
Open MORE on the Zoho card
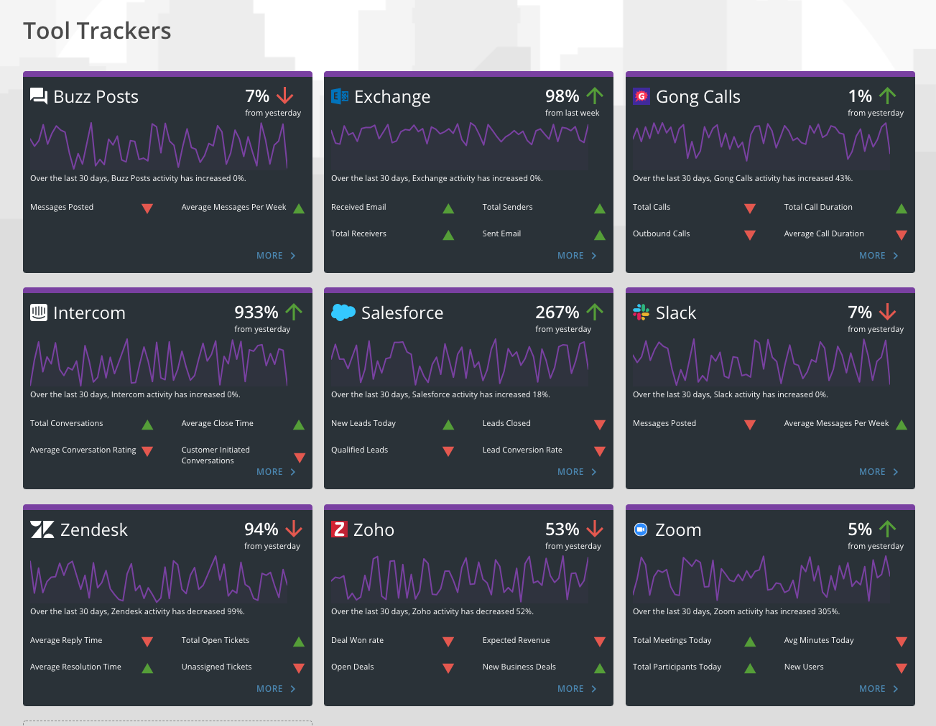pyautogui.click(x=577, y=688)
